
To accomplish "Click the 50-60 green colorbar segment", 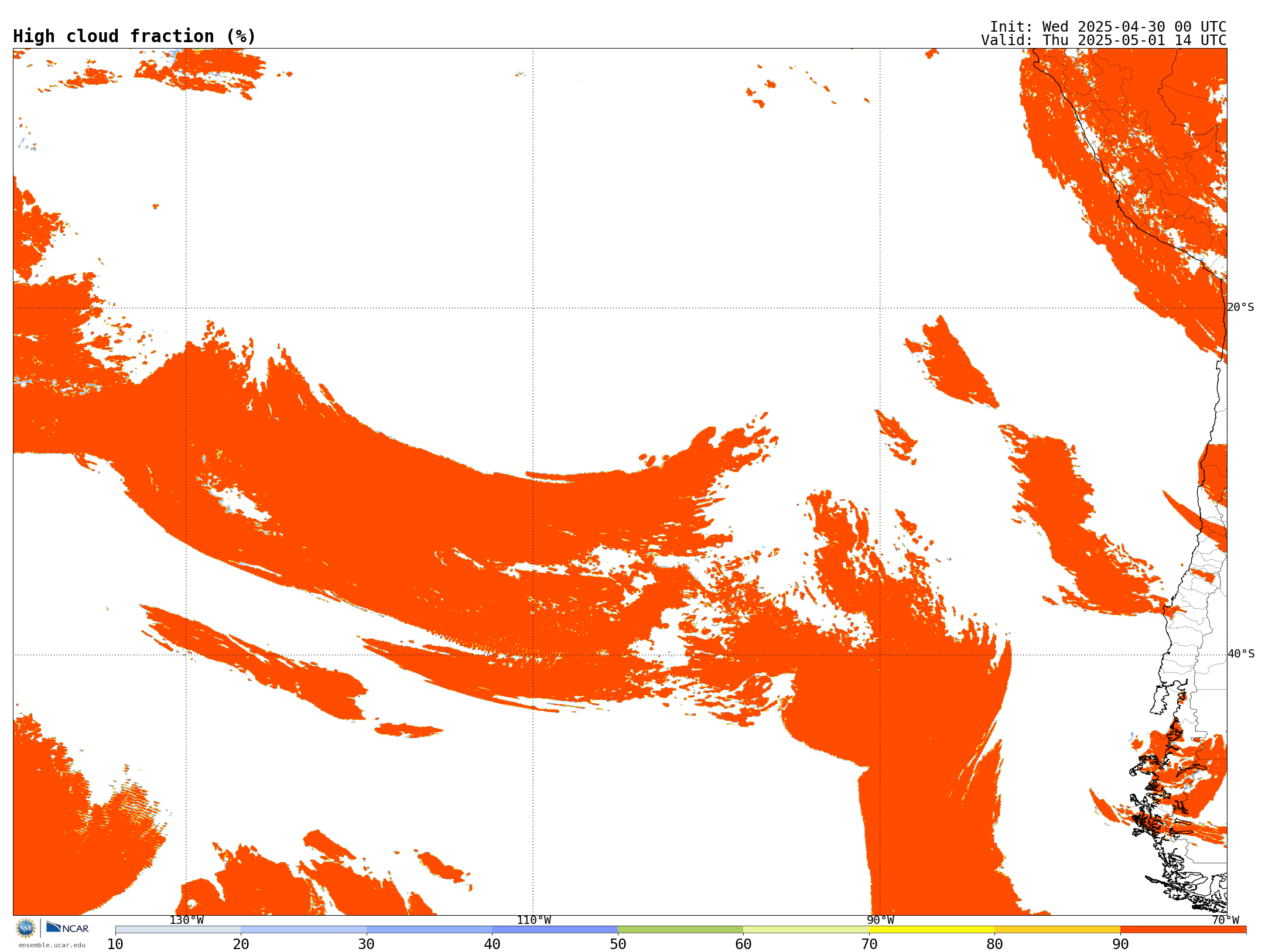I will (x=681, y=930).
